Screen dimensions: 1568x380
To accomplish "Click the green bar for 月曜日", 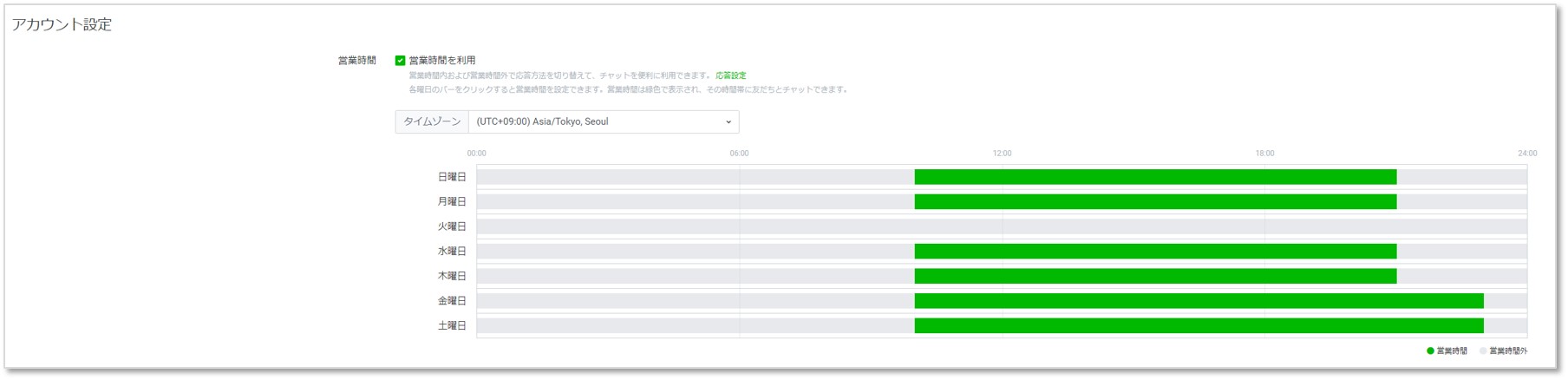I will coord(1154,202).
